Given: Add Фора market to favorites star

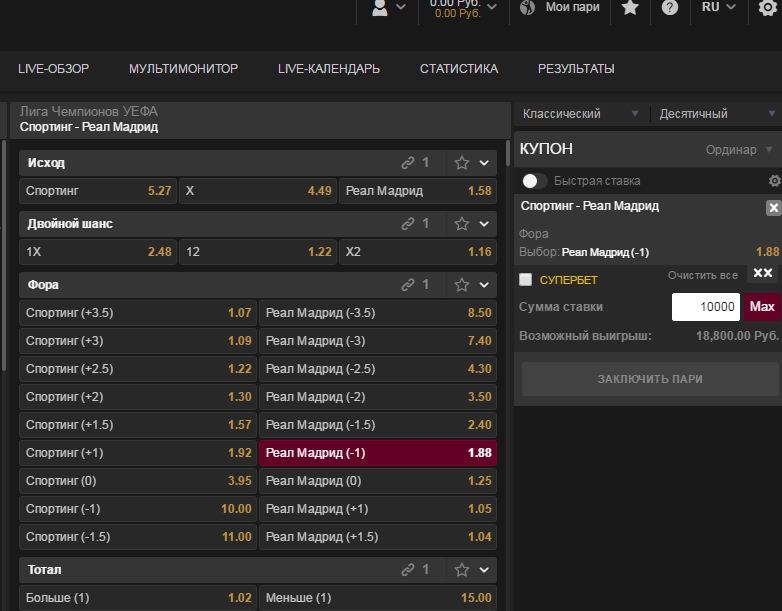Looking at the screenshot, I should click(462, 284).
